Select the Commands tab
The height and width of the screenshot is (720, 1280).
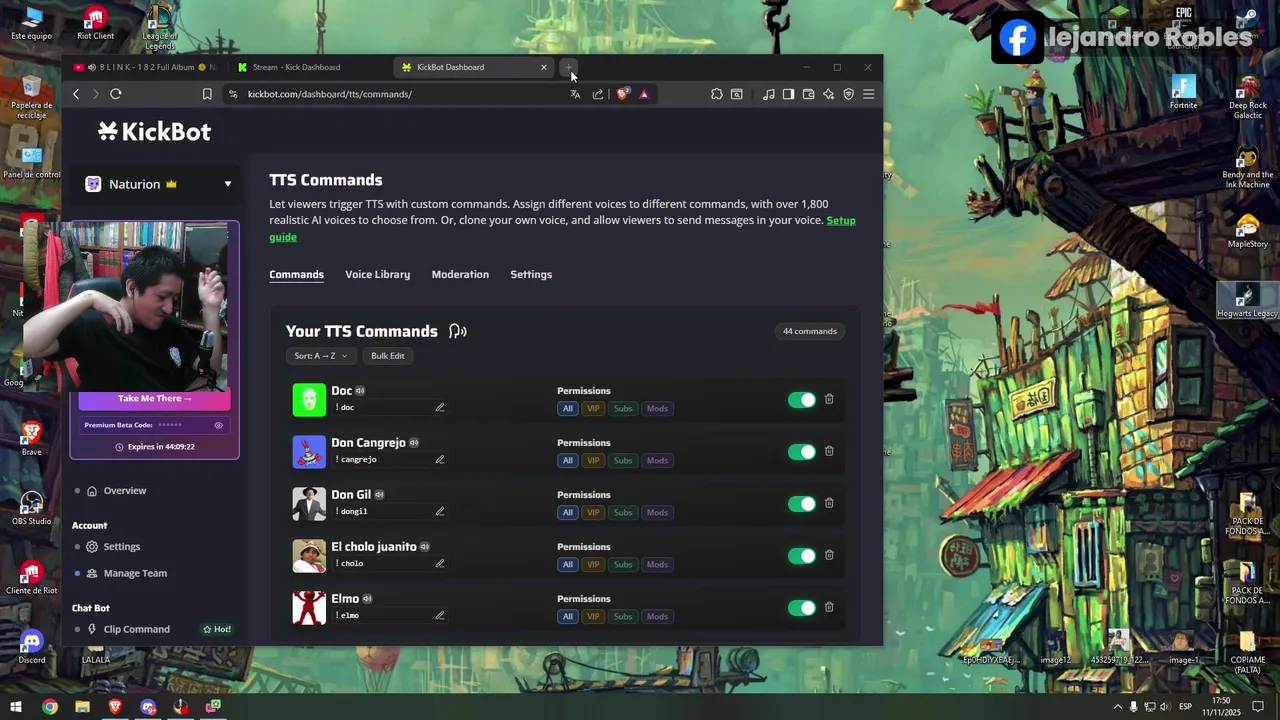tap(296, 274)
